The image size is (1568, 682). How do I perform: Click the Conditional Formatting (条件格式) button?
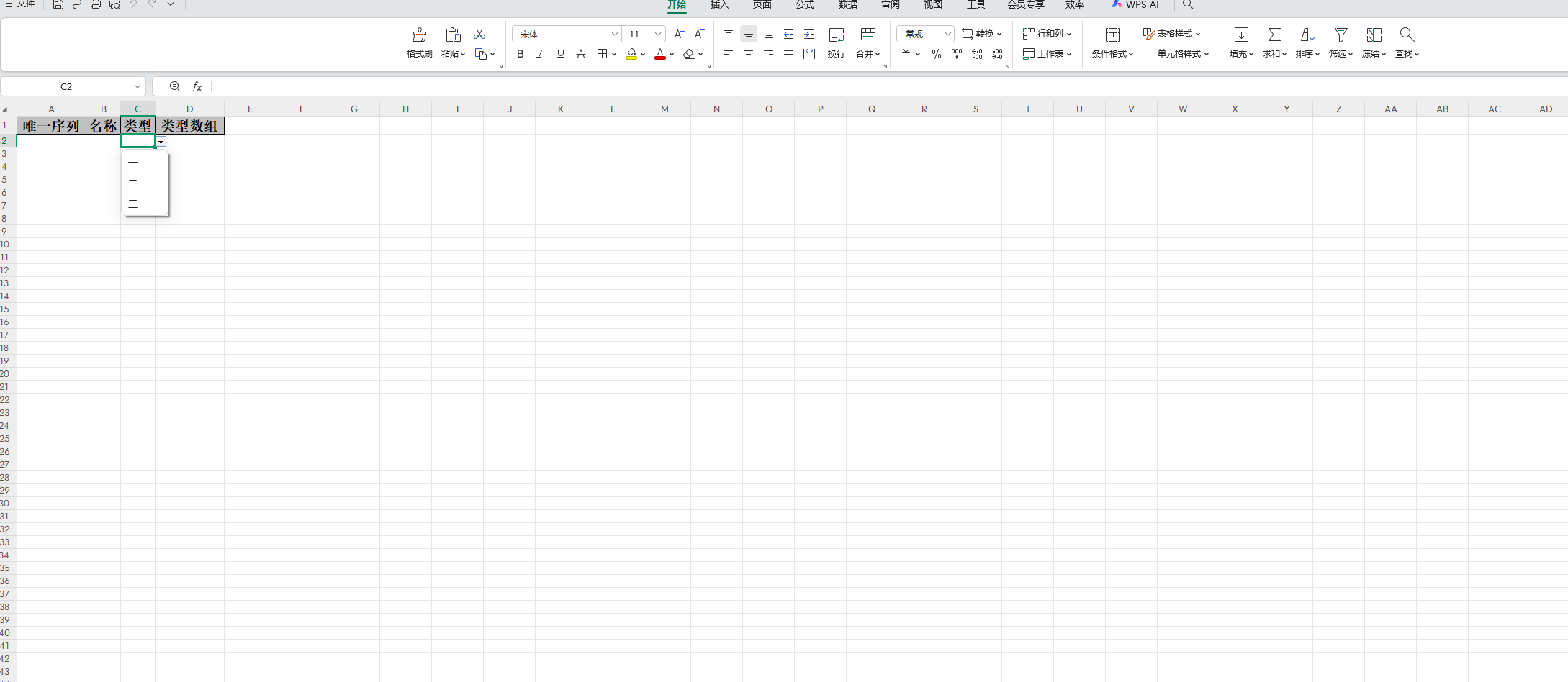1112,42
